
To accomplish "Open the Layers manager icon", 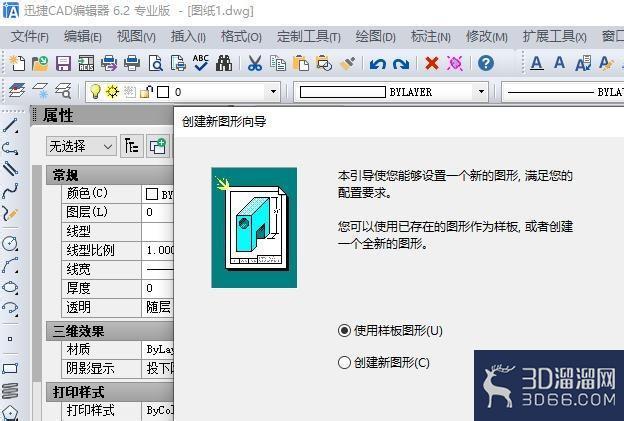I will tap(17, 92).
